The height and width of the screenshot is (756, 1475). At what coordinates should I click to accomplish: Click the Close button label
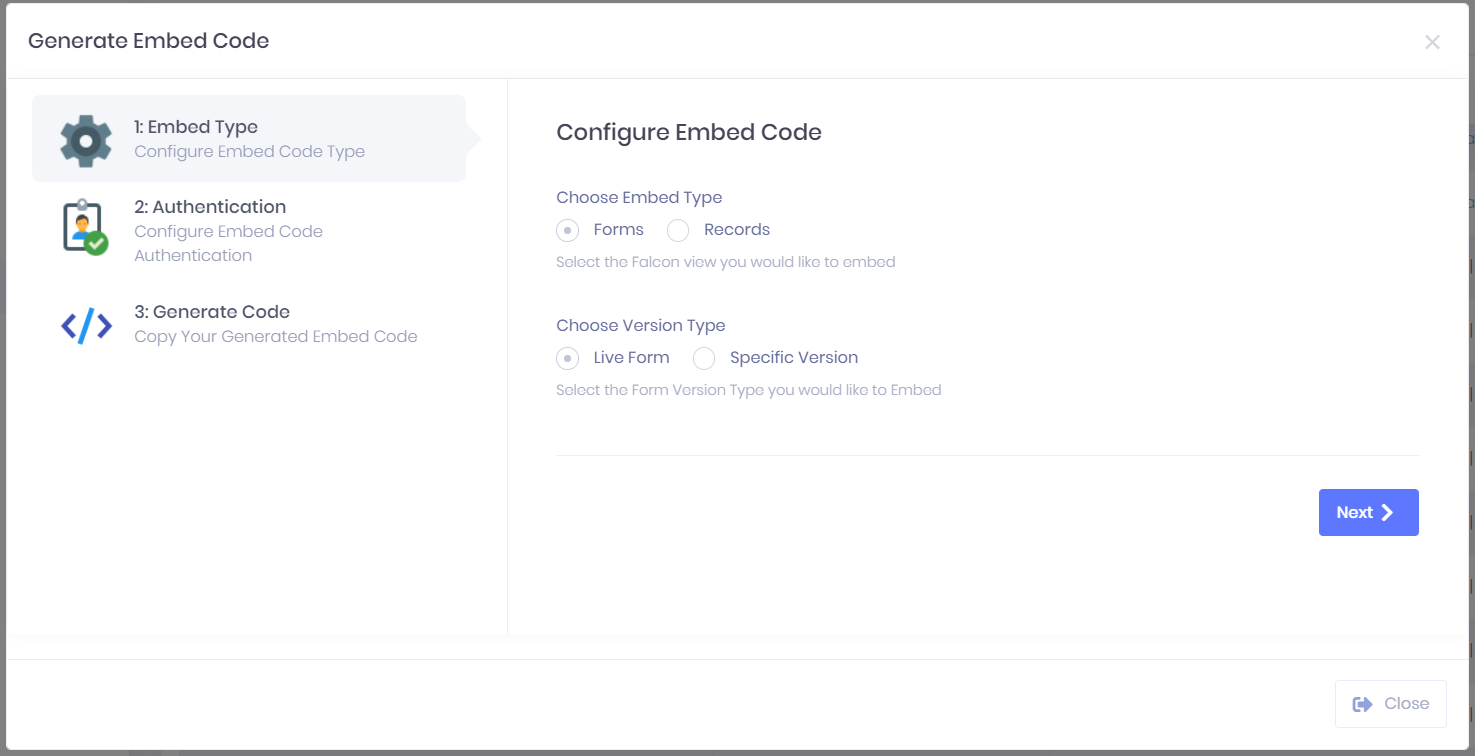pyautogui.click(x=1406, y=704)
